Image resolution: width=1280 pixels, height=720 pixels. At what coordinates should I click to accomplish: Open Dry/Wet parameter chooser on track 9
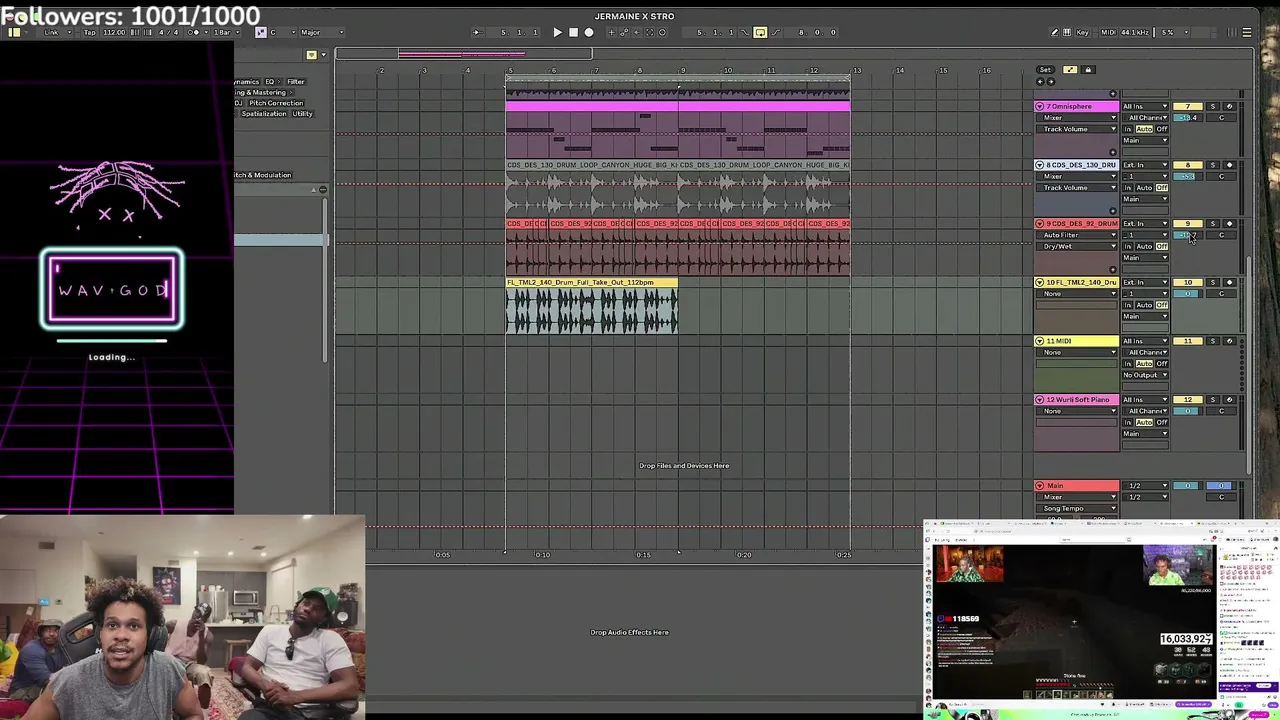(x=1078, y=246)
